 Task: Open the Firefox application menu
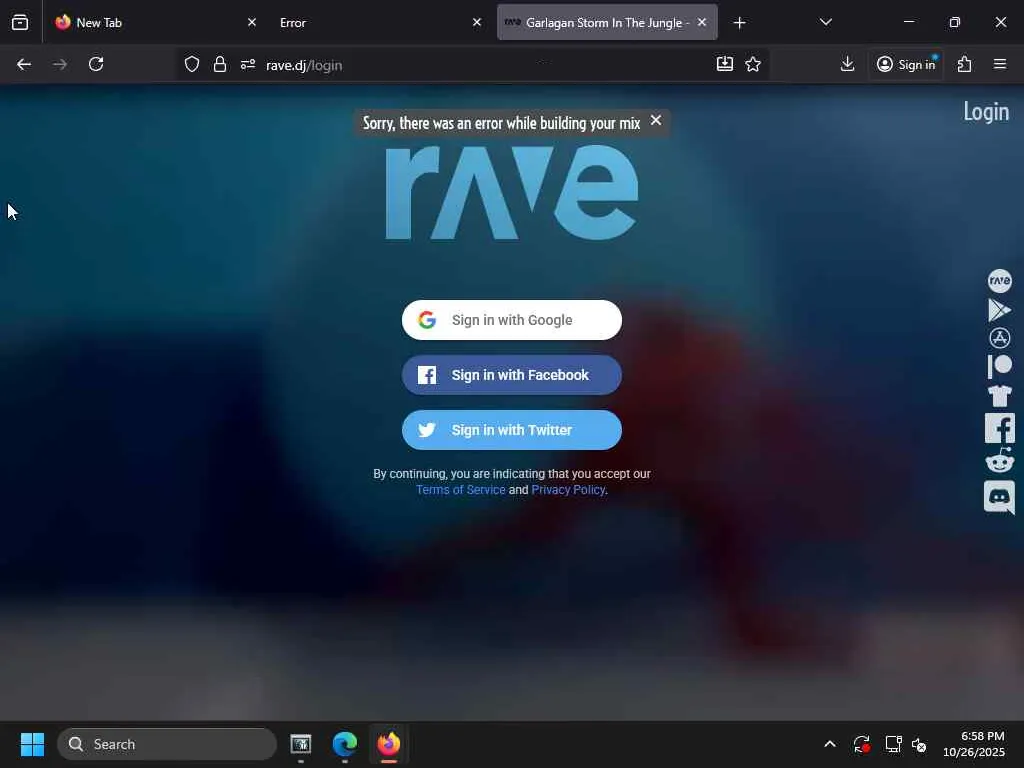(1000, 64)
